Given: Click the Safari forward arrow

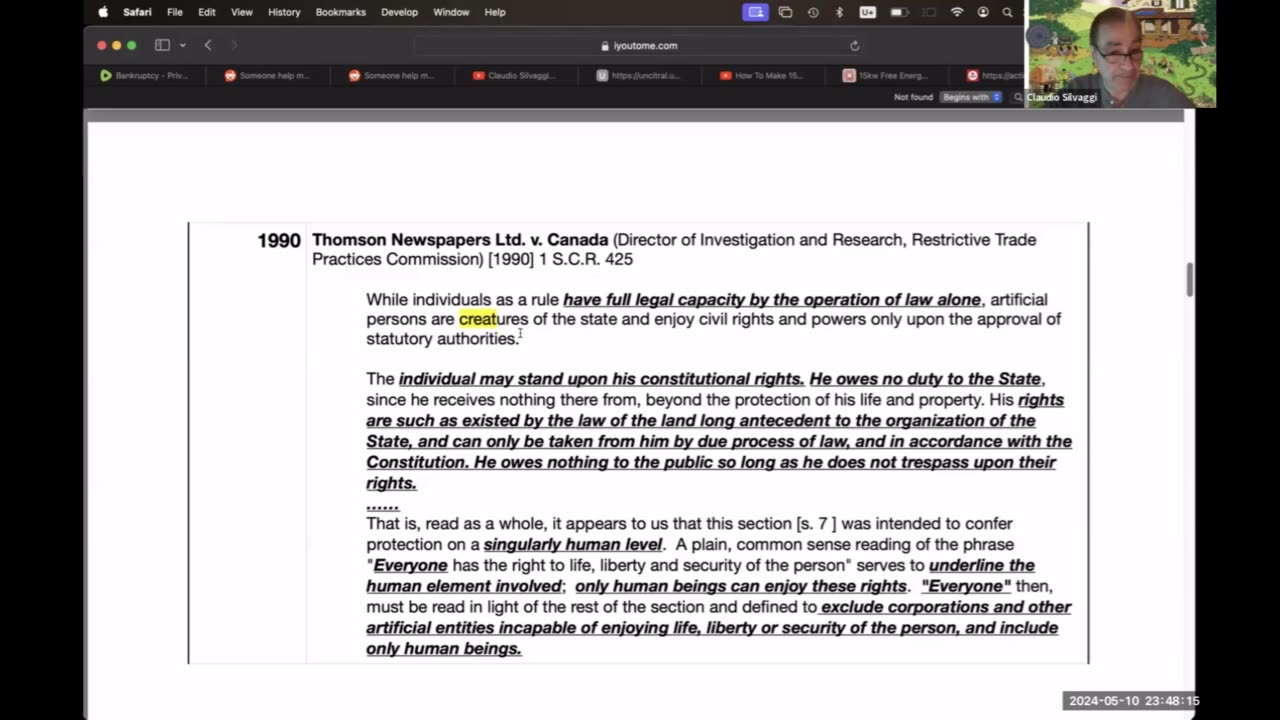Looking at the screenshot, I should coord(234,45).
